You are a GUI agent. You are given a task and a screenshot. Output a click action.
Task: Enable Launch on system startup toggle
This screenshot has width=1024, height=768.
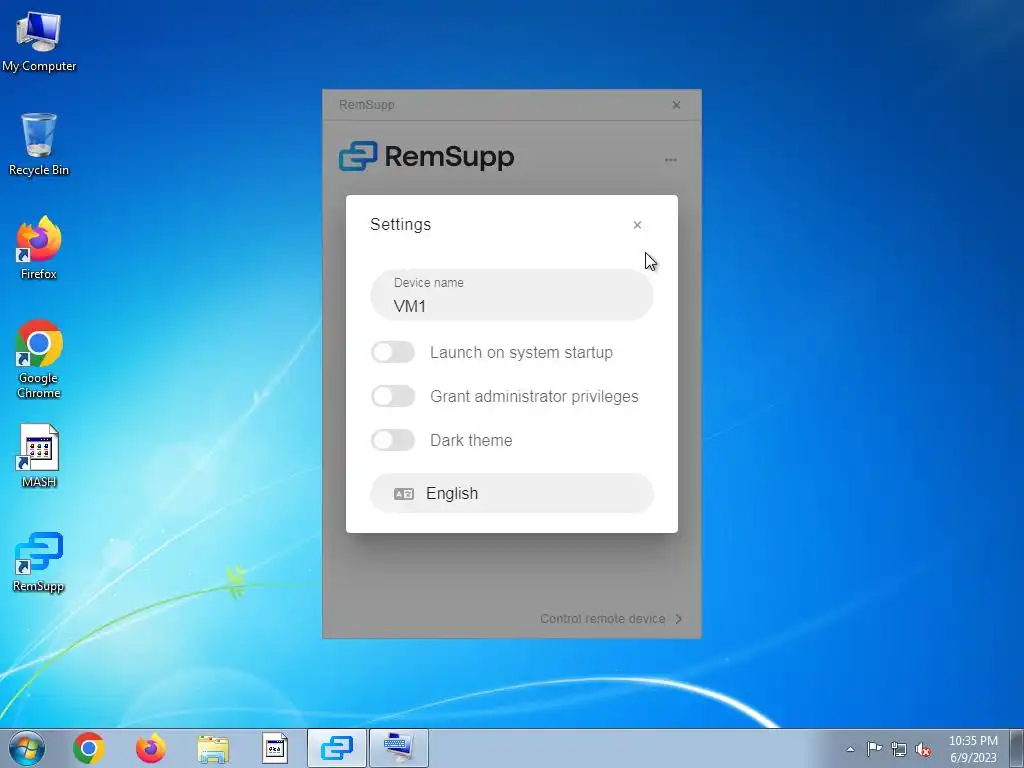point(393,352)
